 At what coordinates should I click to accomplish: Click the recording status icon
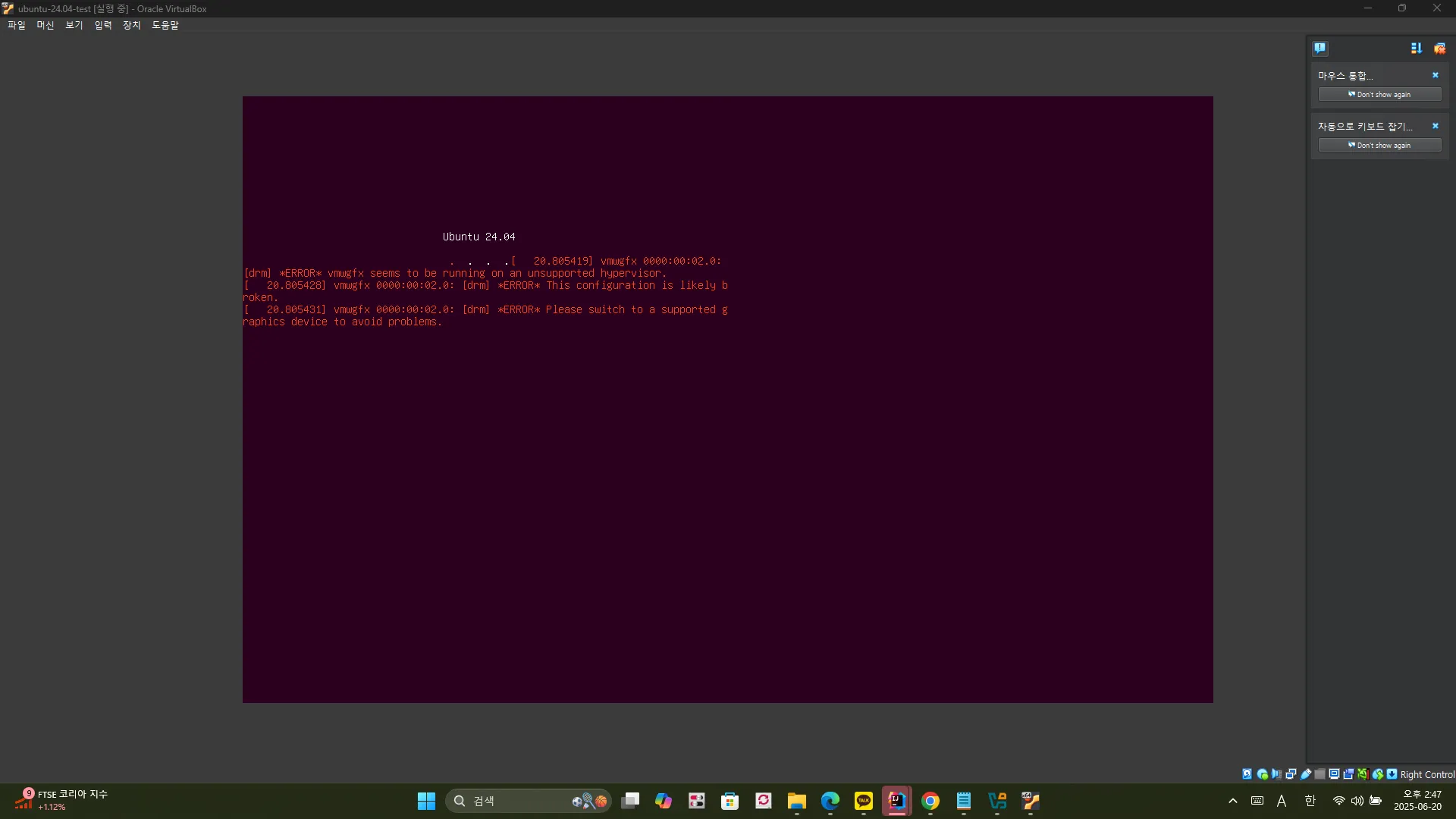pyautogui.click(x=1348, y=774)
